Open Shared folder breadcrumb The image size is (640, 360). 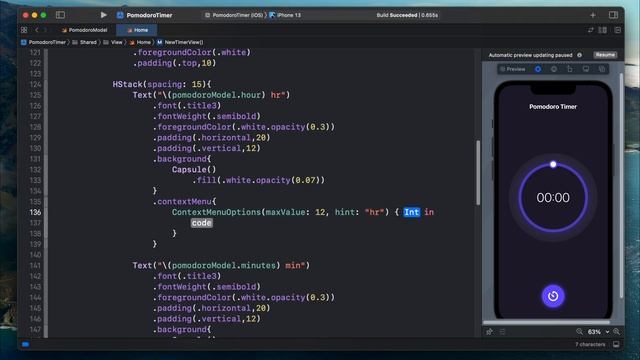(84, 42)
